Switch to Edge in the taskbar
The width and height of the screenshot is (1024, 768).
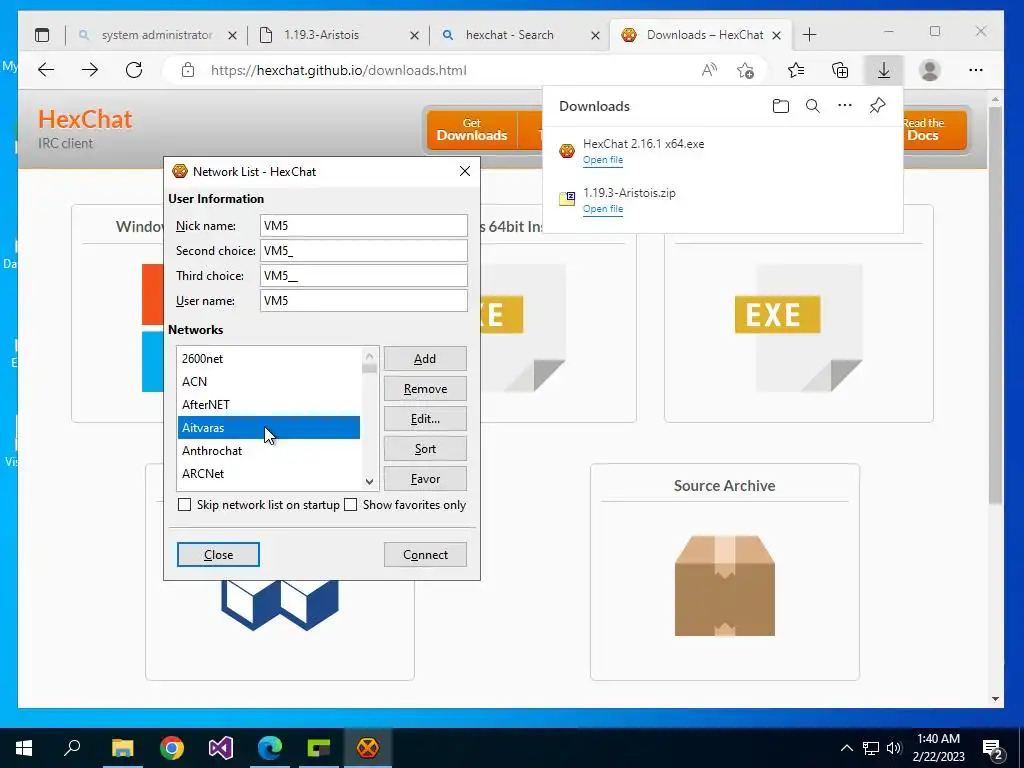click(x=270, y=748)
